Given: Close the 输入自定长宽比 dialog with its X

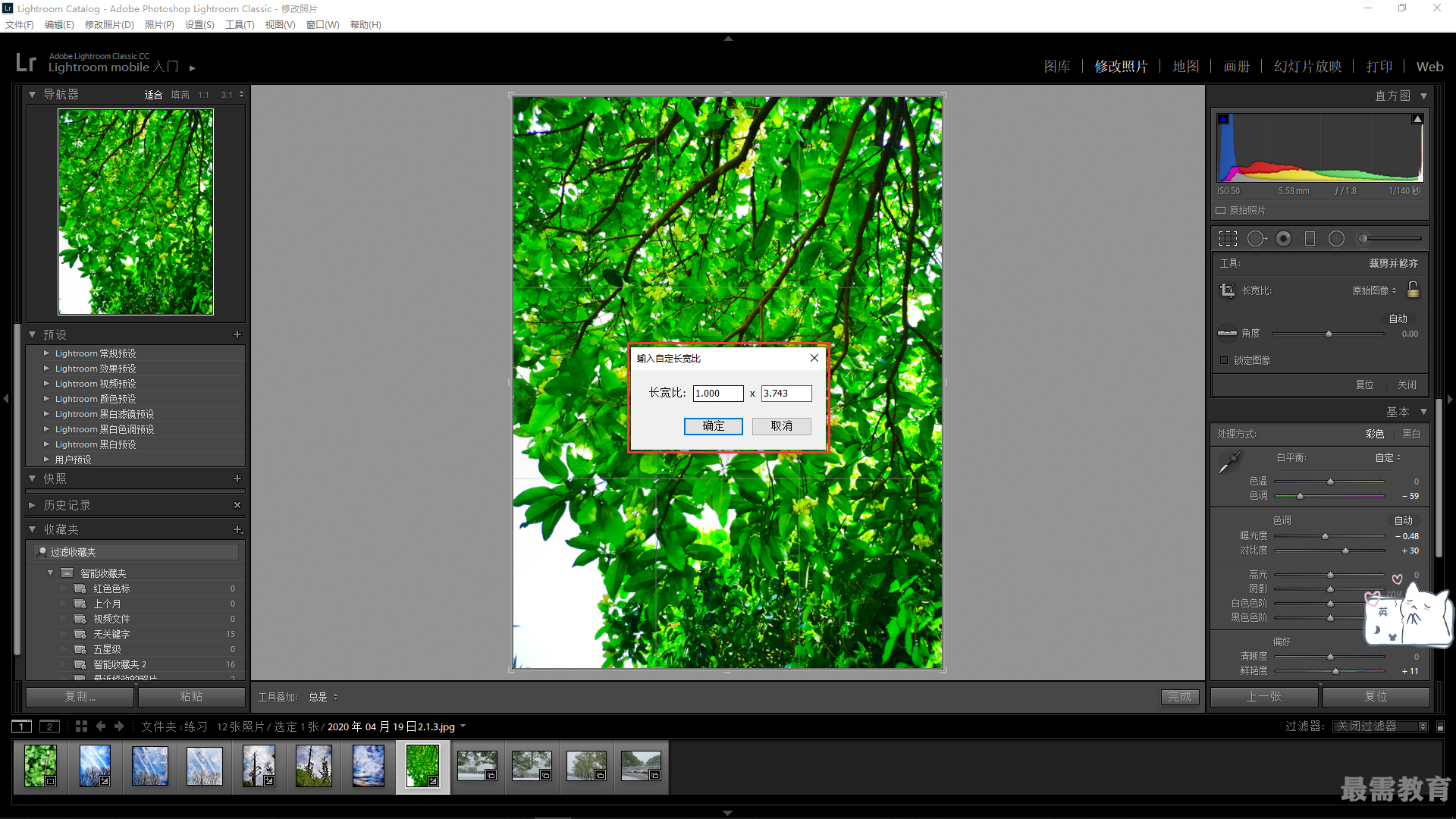Looking at the screenshot, I should [814, 358].
